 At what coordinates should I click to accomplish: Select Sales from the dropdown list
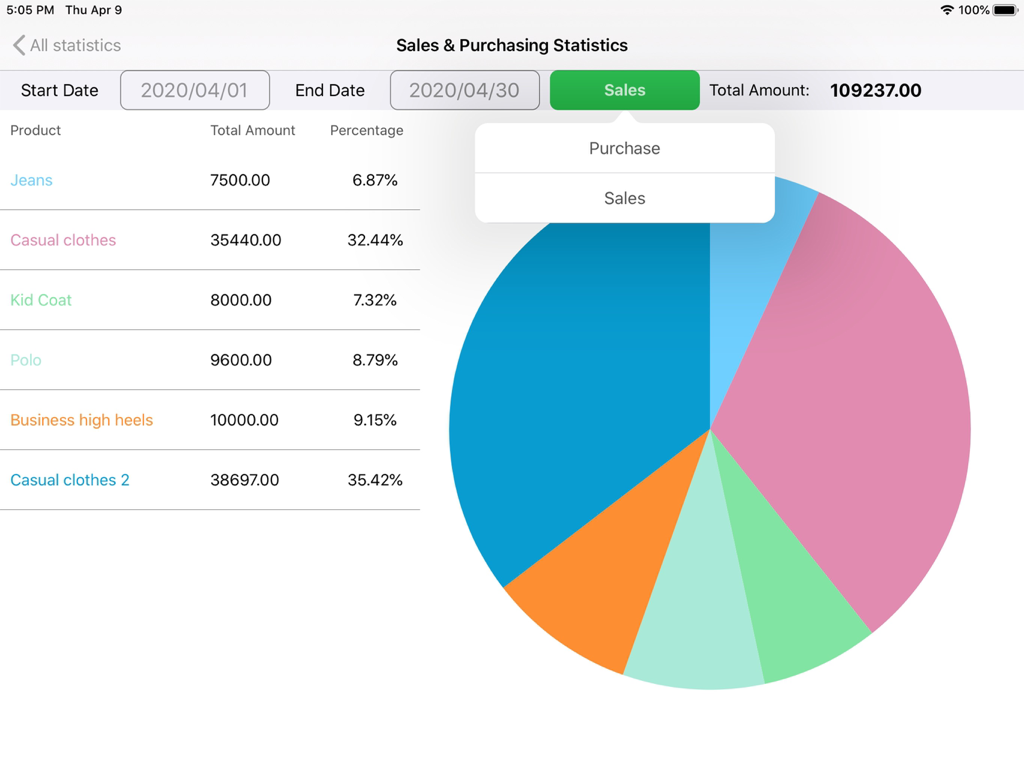(624, 198)
